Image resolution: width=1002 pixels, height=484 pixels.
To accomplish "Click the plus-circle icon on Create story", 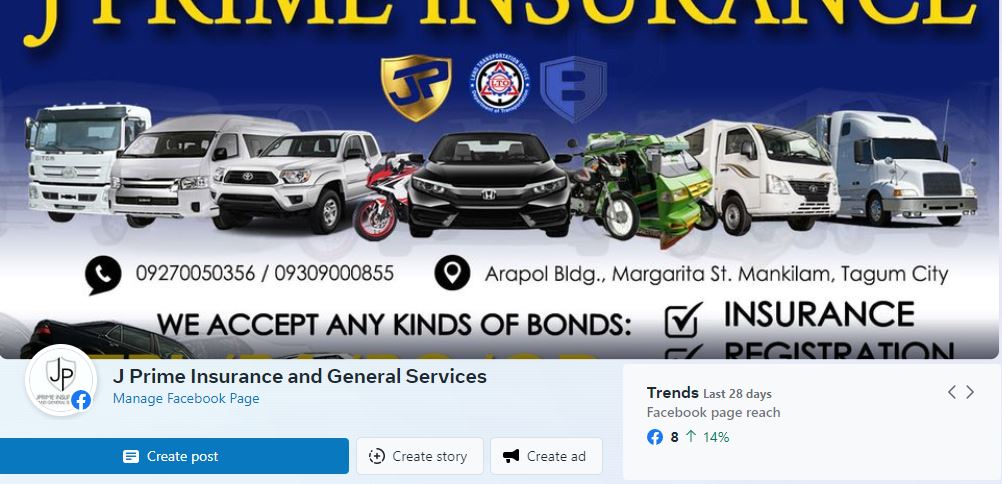I will point(377,456).
